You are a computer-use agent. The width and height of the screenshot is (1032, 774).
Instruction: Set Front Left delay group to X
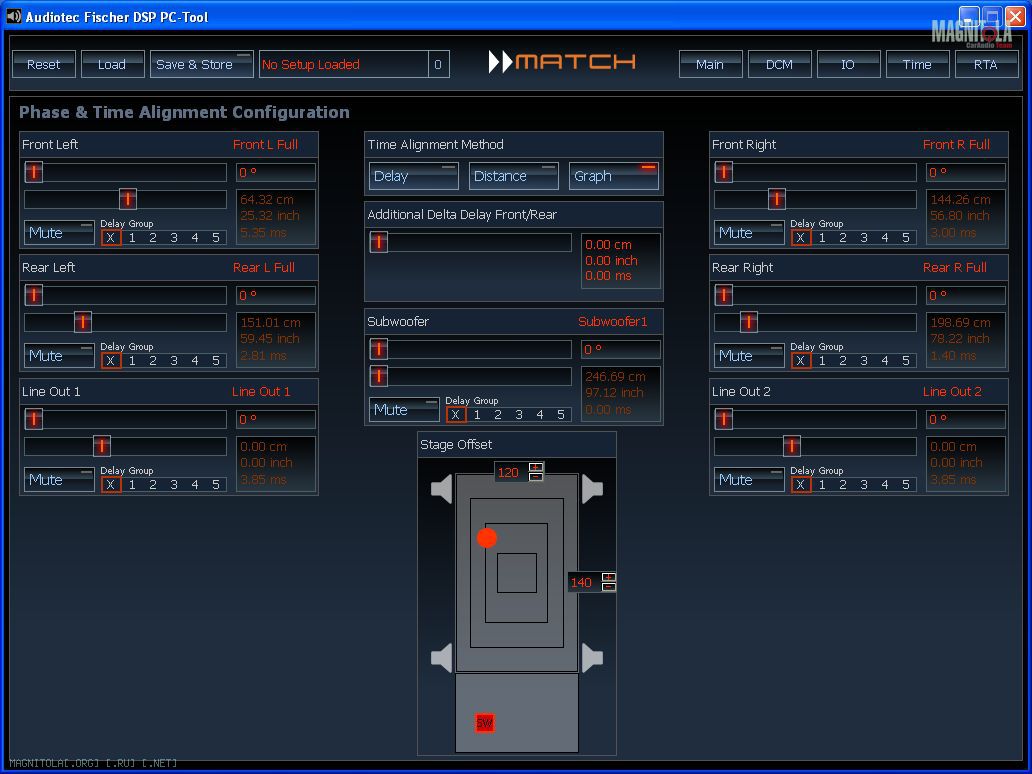[111, 238]
